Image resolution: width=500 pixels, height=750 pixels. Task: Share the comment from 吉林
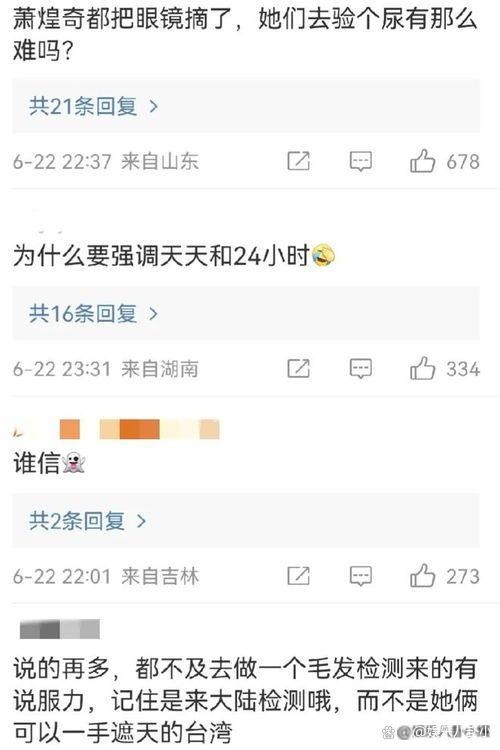[299, 575]
